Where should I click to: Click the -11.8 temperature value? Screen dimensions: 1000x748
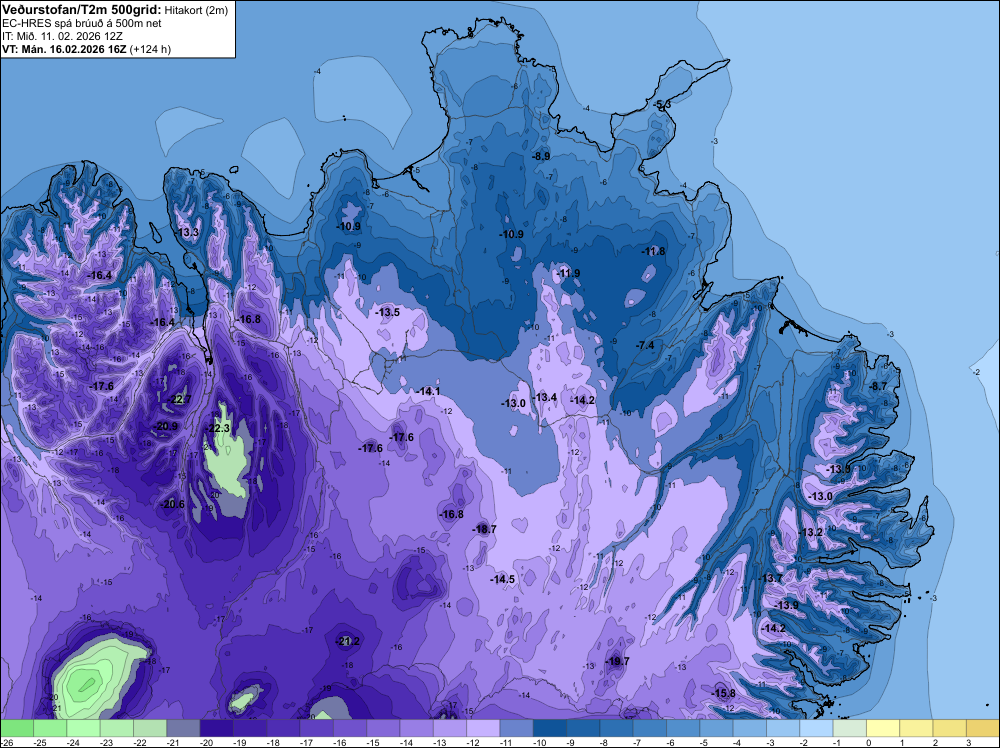pos(654,251)
